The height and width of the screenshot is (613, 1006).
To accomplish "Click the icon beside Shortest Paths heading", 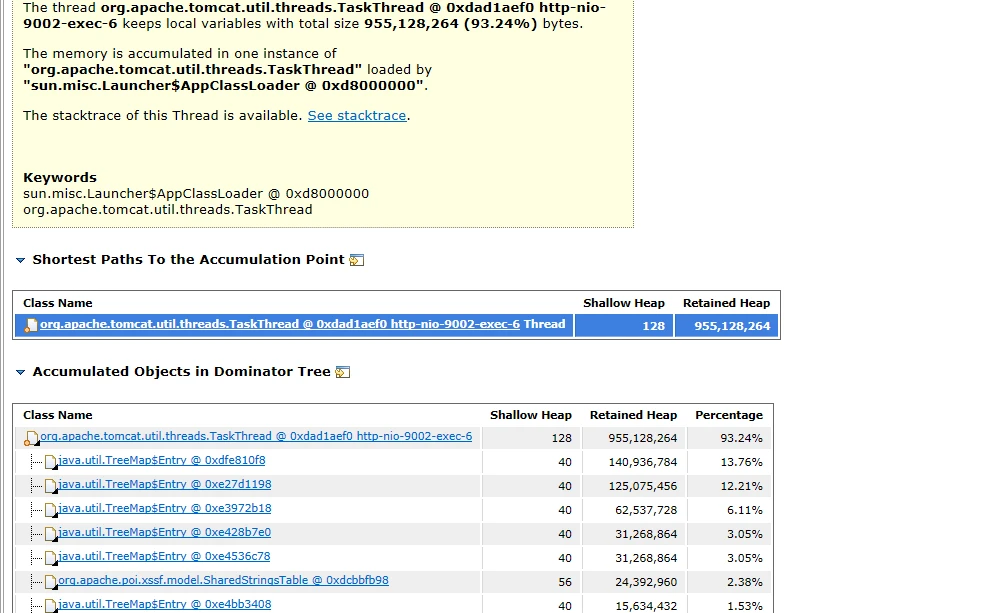I will click(x=357, y=260).
